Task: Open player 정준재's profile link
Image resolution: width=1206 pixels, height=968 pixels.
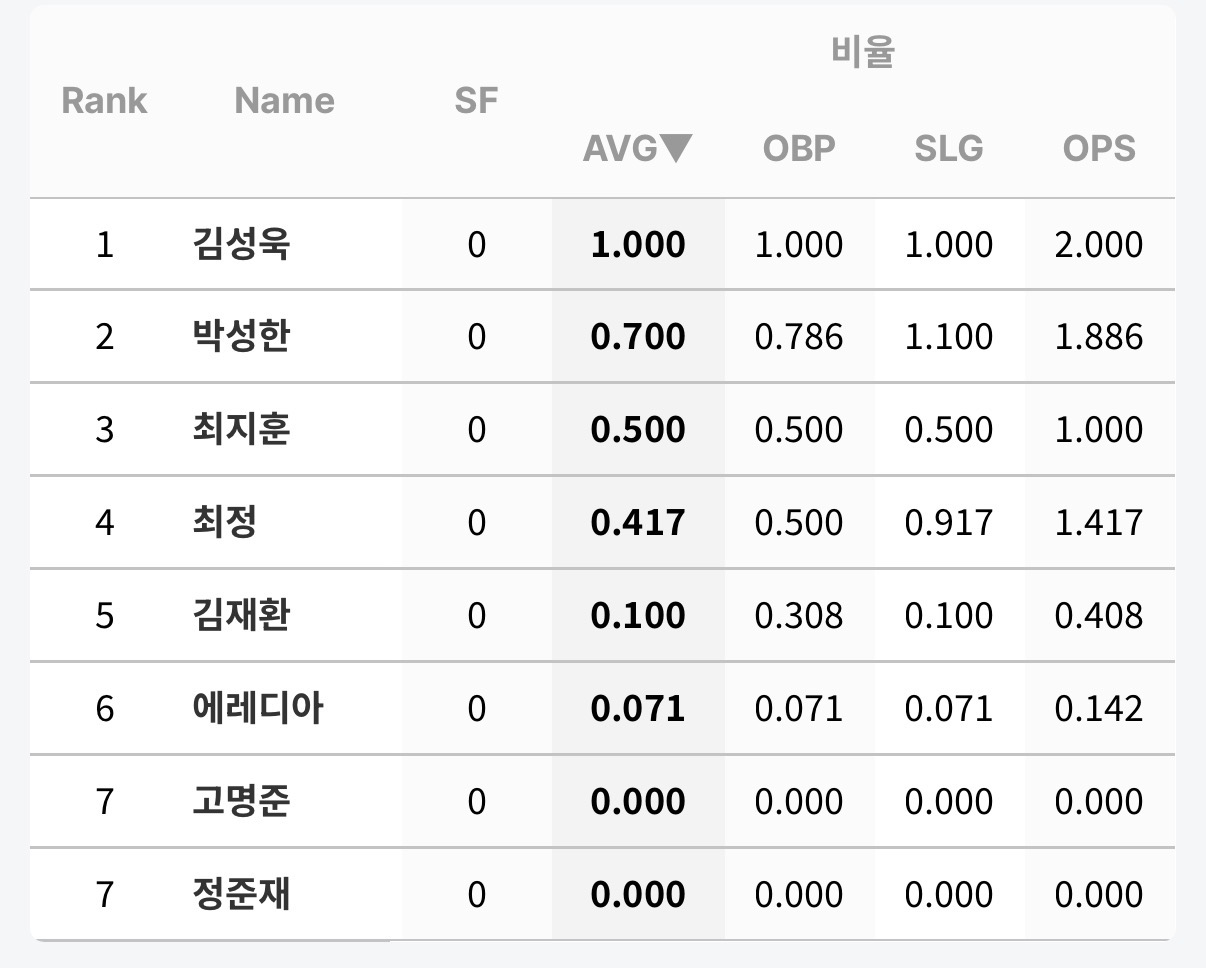Action: click(x=241, y=894)
